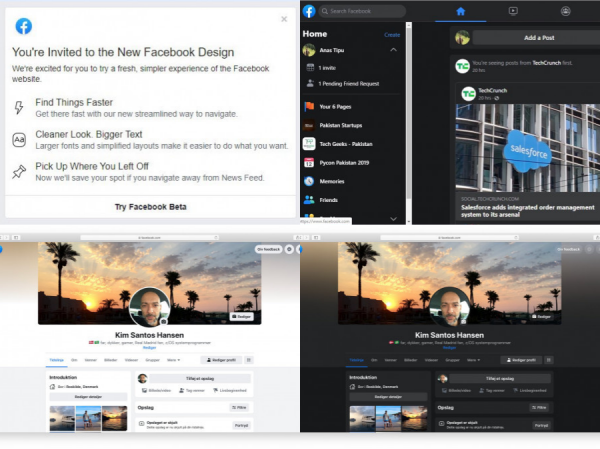This screenshot has width=600, height=449.
Task: Click Rediger profil on the light profile
Action: (221, 360)
